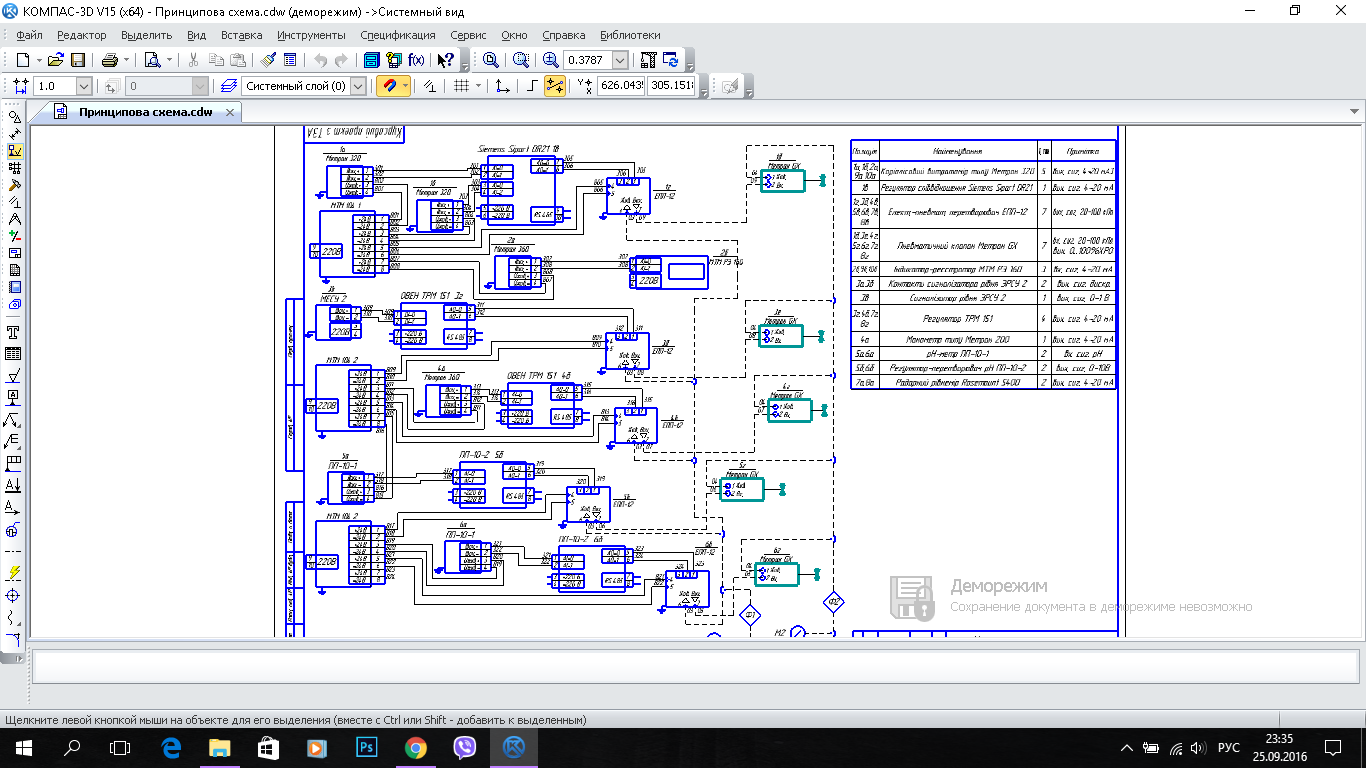Select the surface roughness symbol tool
This screenshot has height=768, width=1366.
click(14, 376)
